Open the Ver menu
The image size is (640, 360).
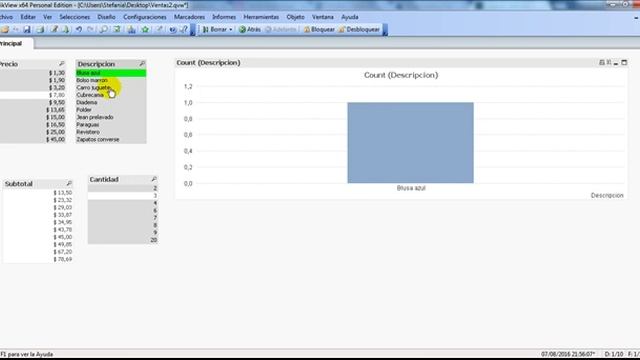pyautogui.click(x=47, y=17)
